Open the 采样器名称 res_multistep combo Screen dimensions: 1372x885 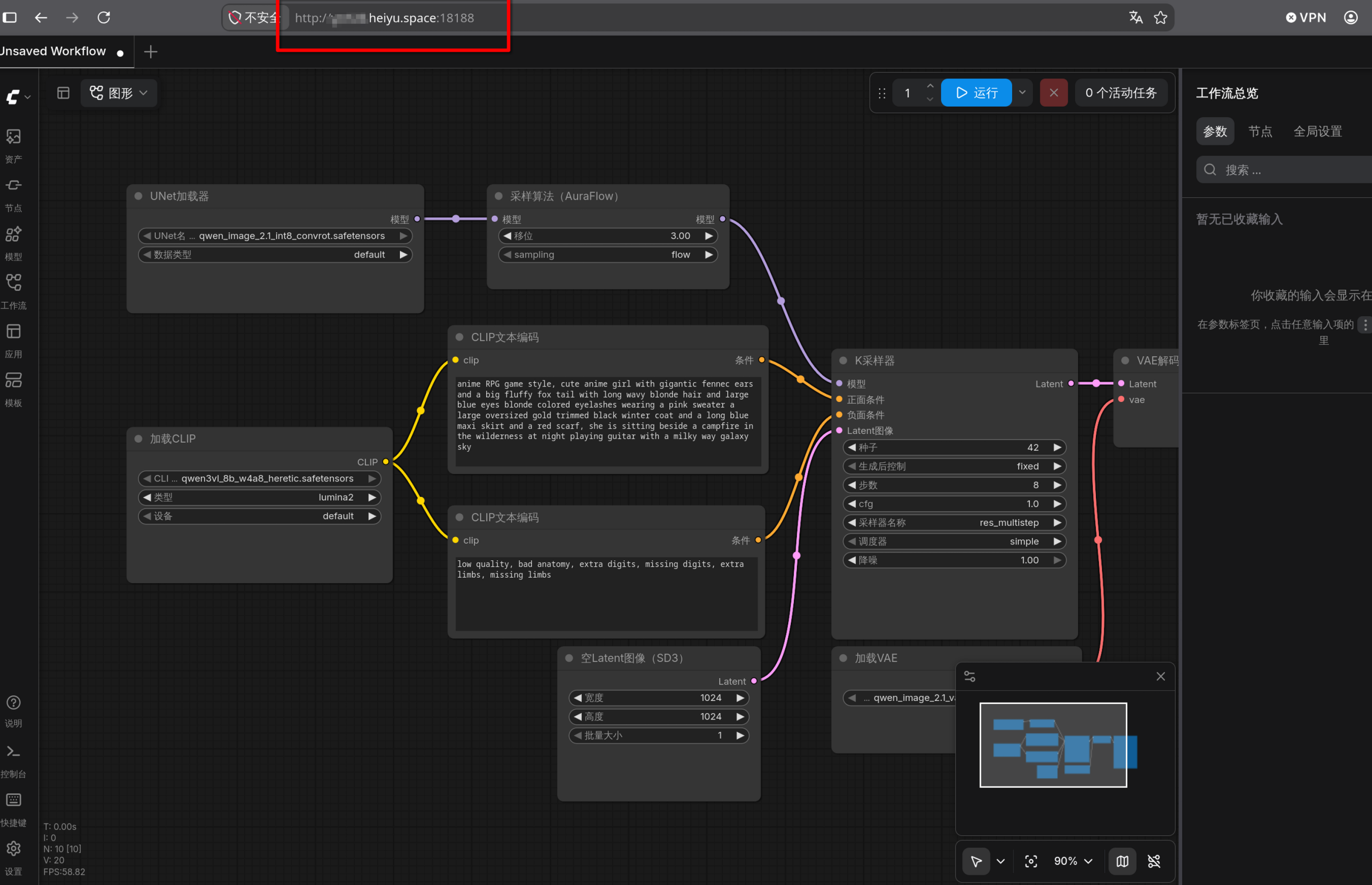[954, 522]
